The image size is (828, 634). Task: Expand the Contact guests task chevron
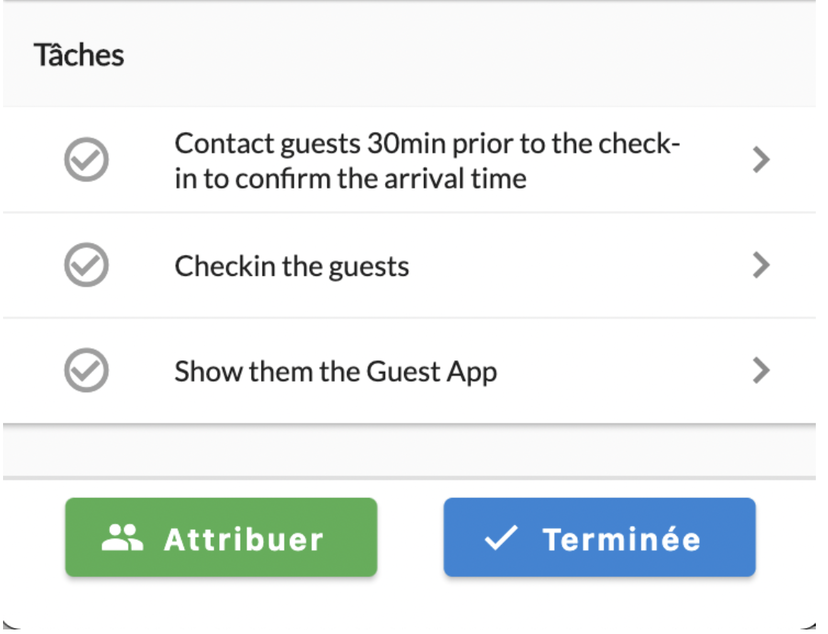coord(761,159)
